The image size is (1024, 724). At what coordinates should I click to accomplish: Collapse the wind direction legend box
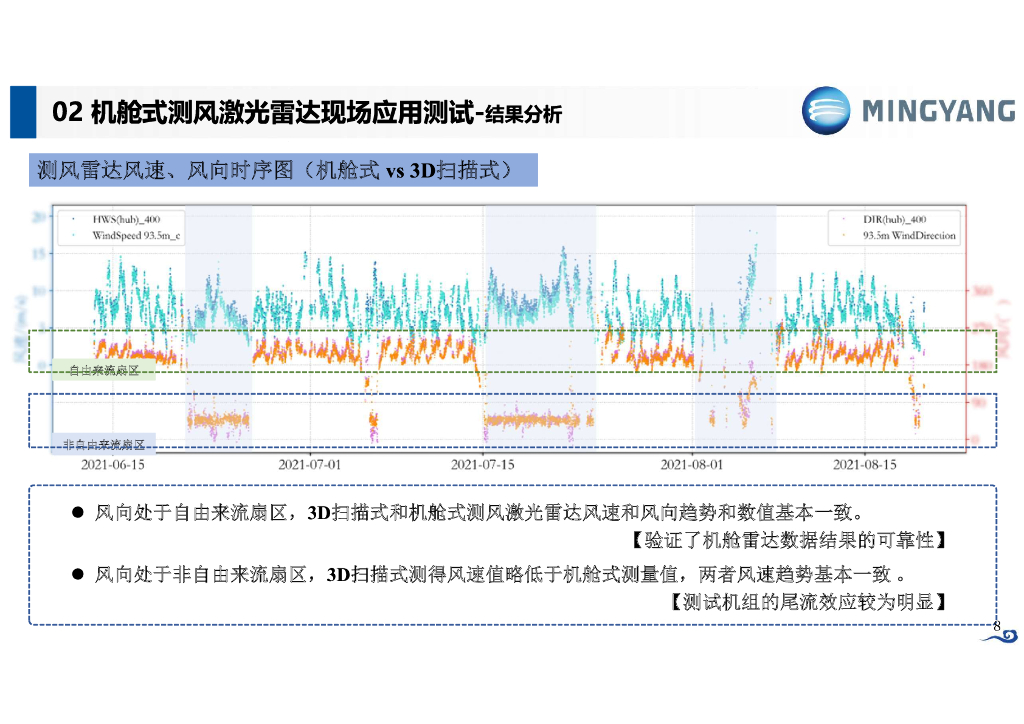893,226
